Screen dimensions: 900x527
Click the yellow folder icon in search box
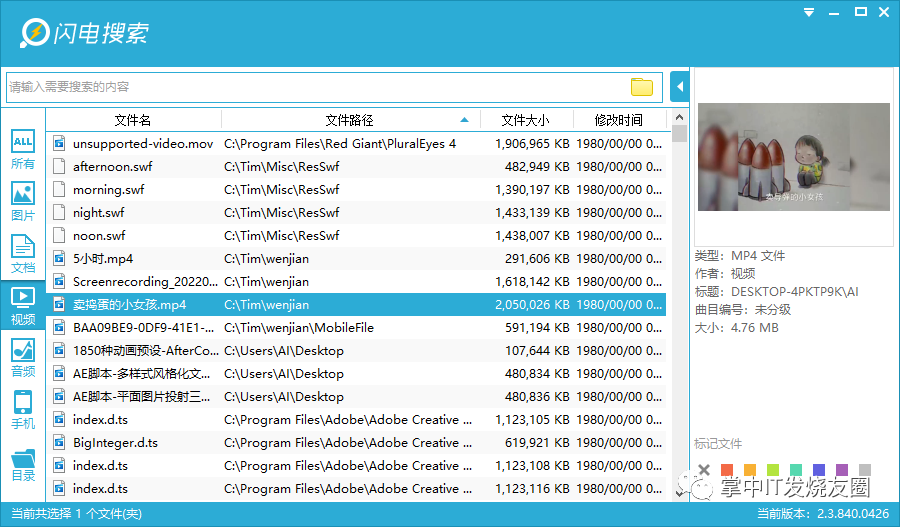pos(642,87)
